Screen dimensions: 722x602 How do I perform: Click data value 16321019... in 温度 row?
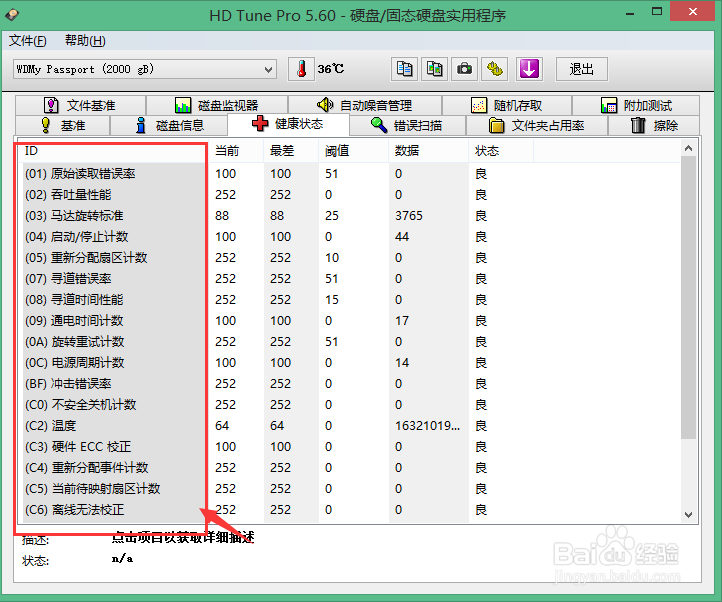[x=427, y=426]
